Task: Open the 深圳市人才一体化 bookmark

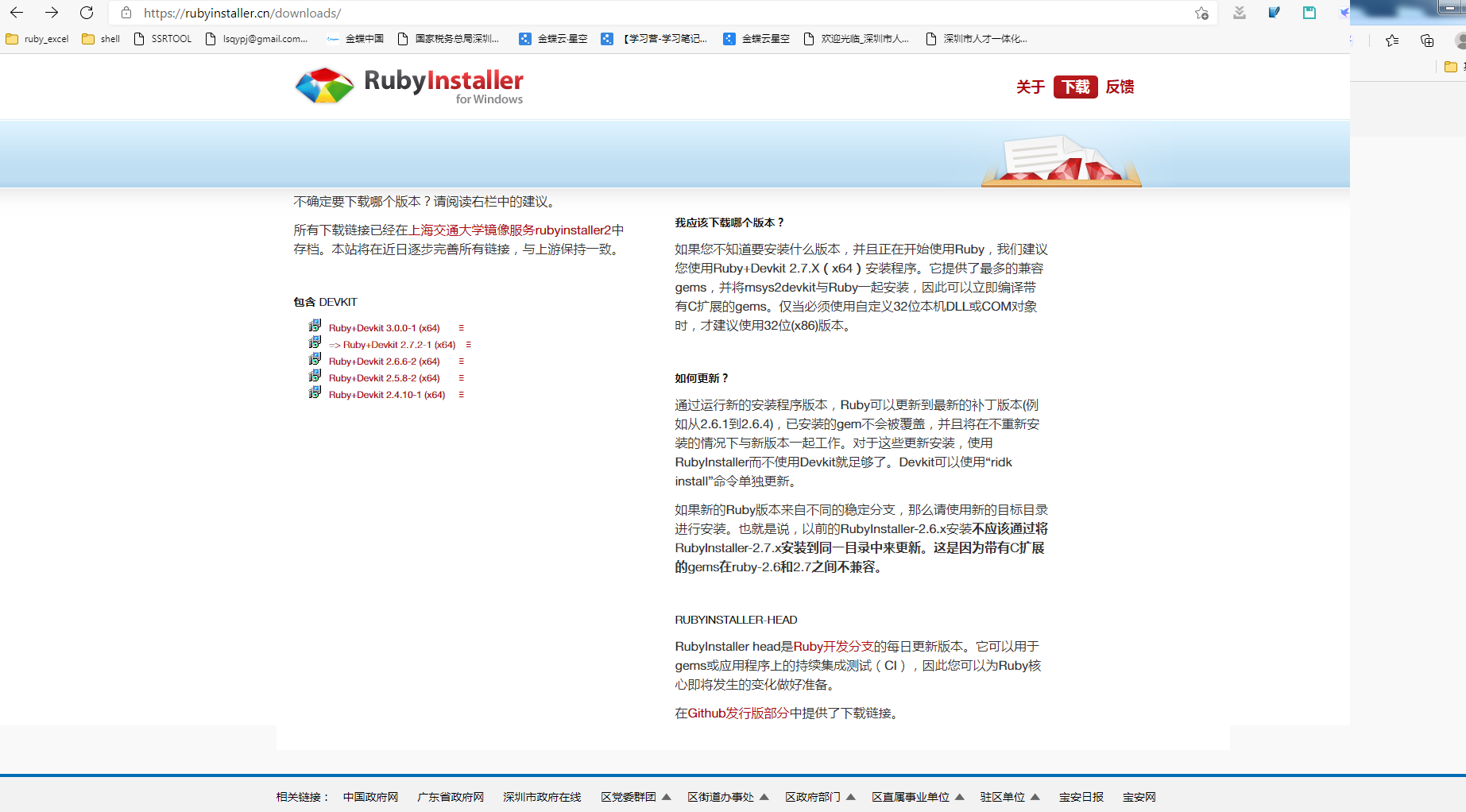Action: [977, 39]
